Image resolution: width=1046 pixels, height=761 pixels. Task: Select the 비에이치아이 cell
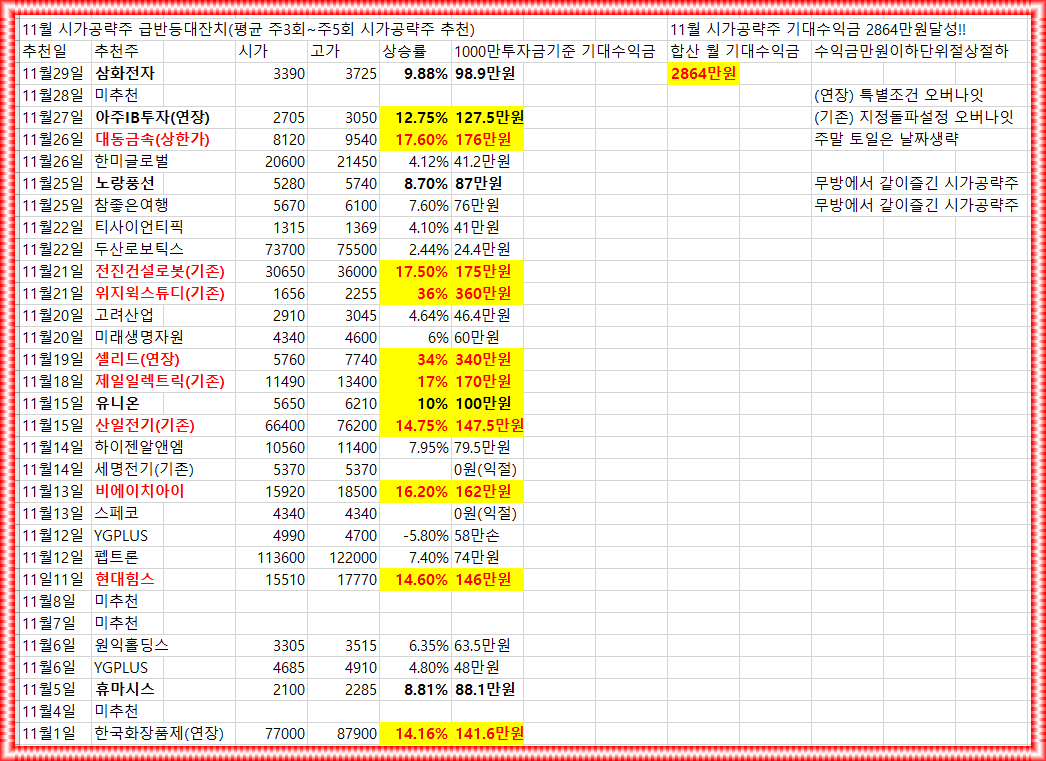pyautogui.click(x=163, y=492)
